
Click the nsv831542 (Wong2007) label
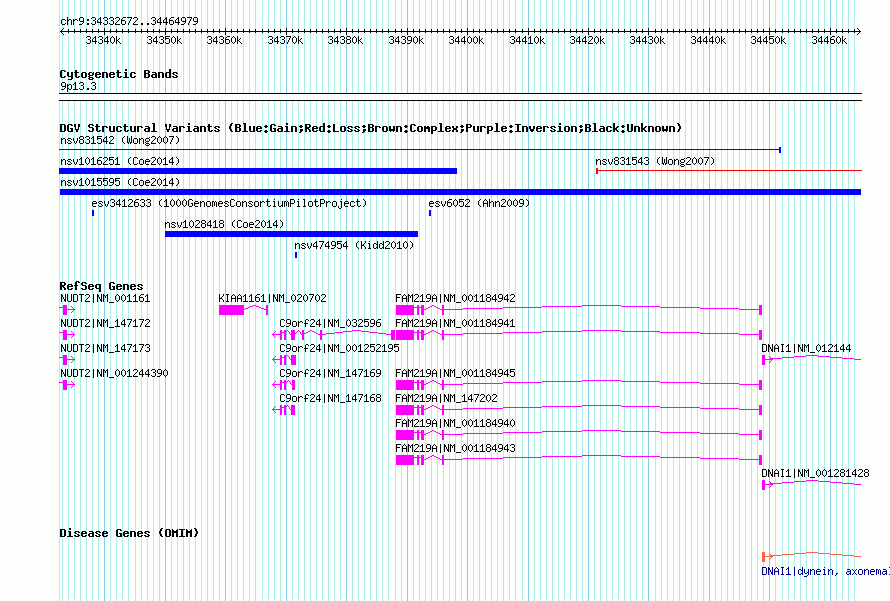(120, 140)
